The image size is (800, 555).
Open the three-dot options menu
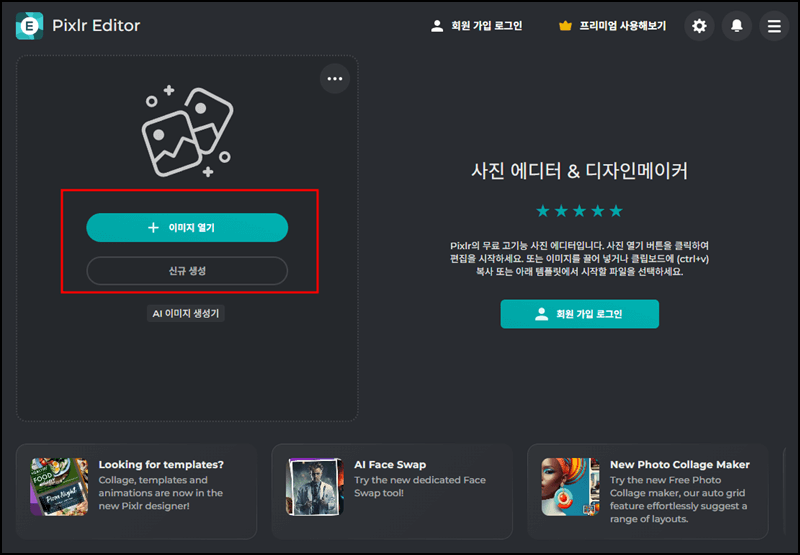pos(335,79)
